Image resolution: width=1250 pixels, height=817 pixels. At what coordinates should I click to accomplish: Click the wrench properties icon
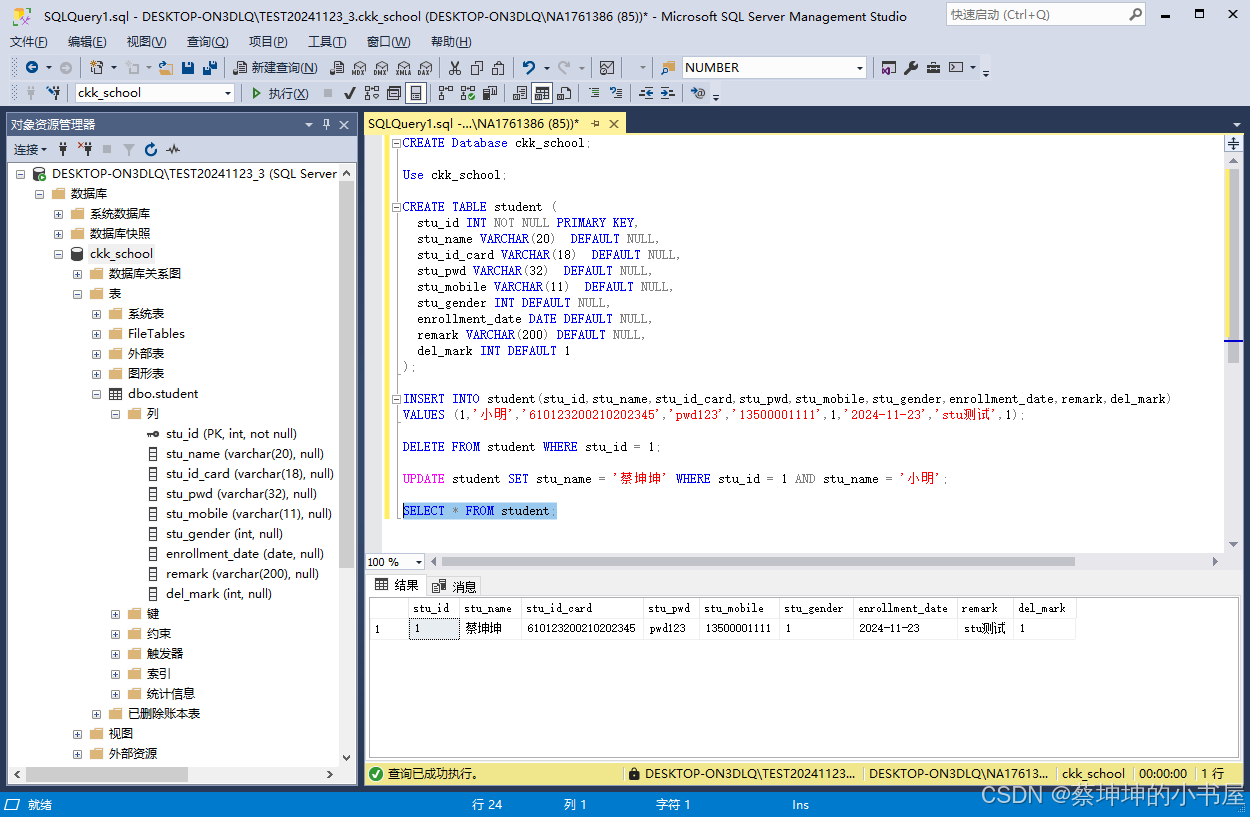[910, 68]
